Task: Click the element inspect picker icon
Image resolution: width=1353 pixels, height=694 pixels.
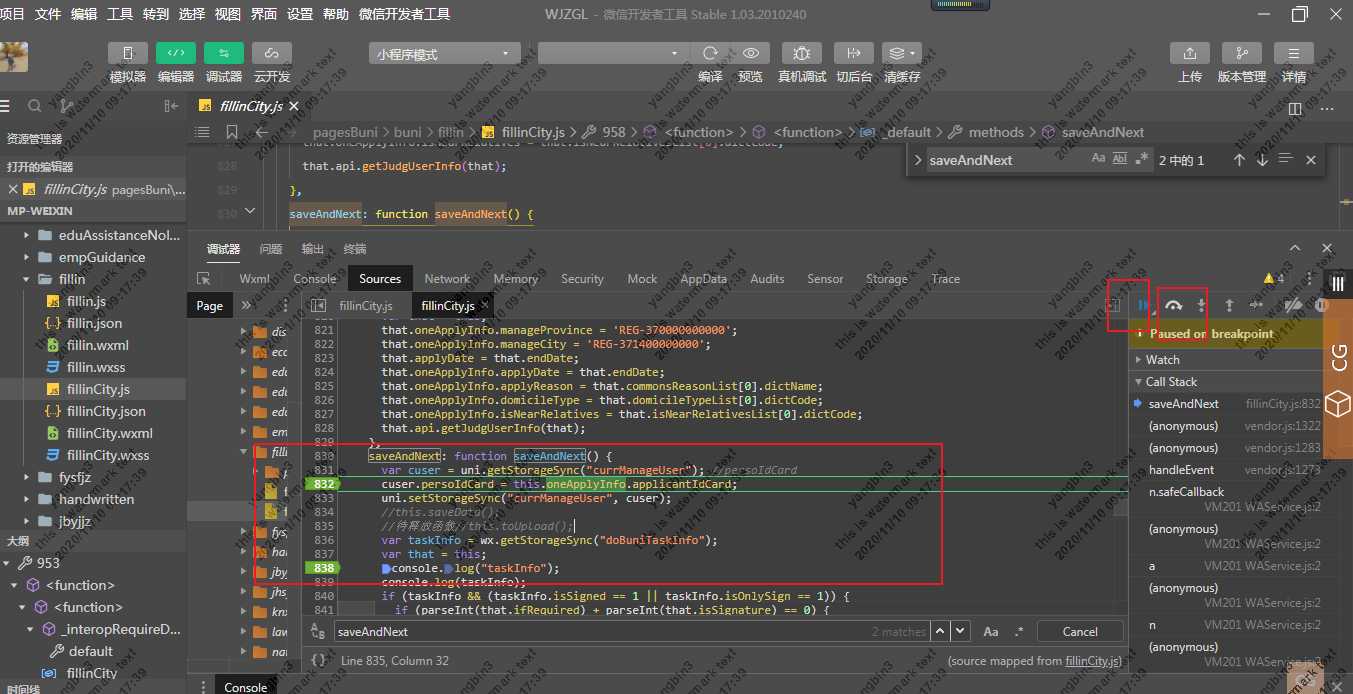Action: (204, 279)
